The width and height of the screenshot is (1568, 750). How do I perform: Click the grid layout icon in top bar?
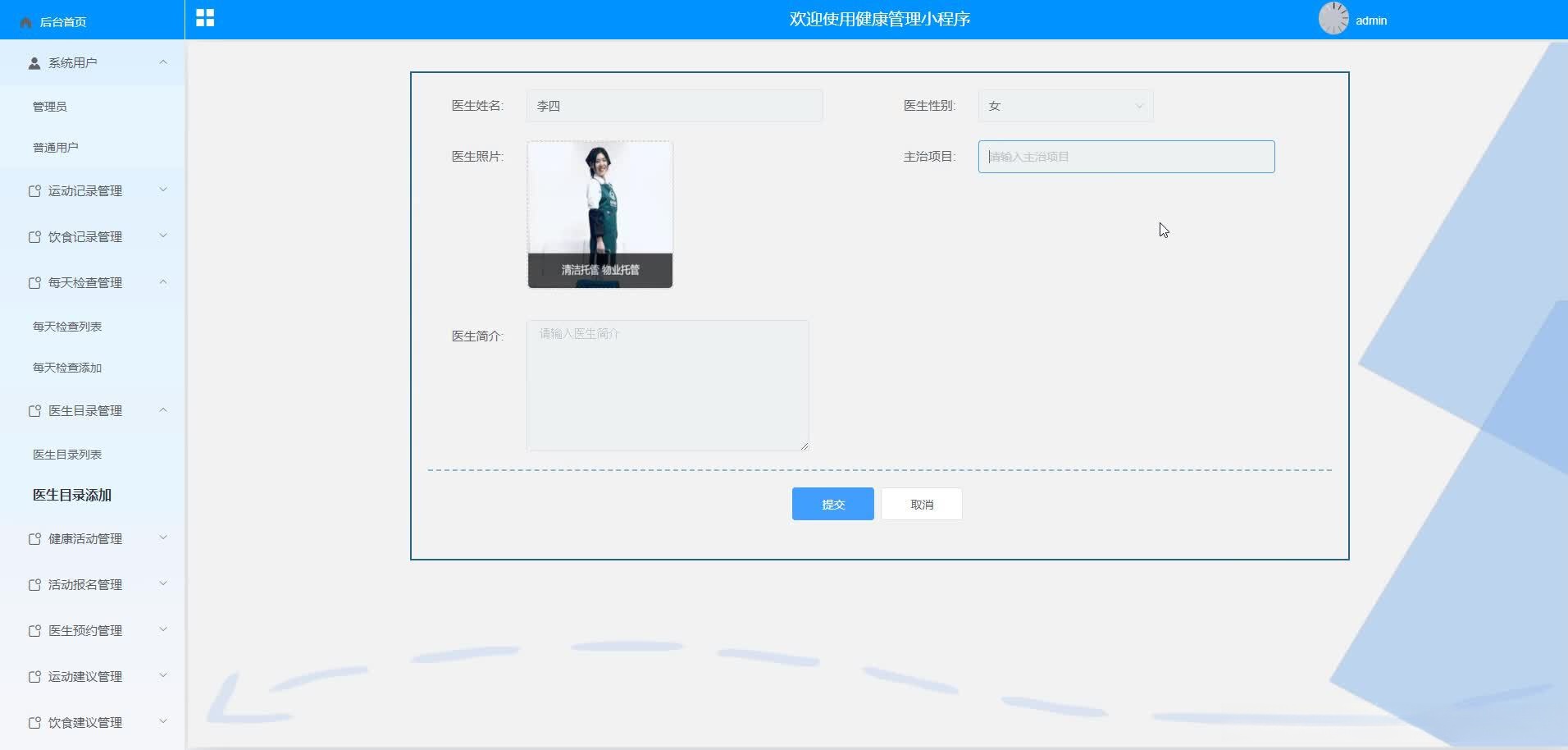[x=204, y=17]
